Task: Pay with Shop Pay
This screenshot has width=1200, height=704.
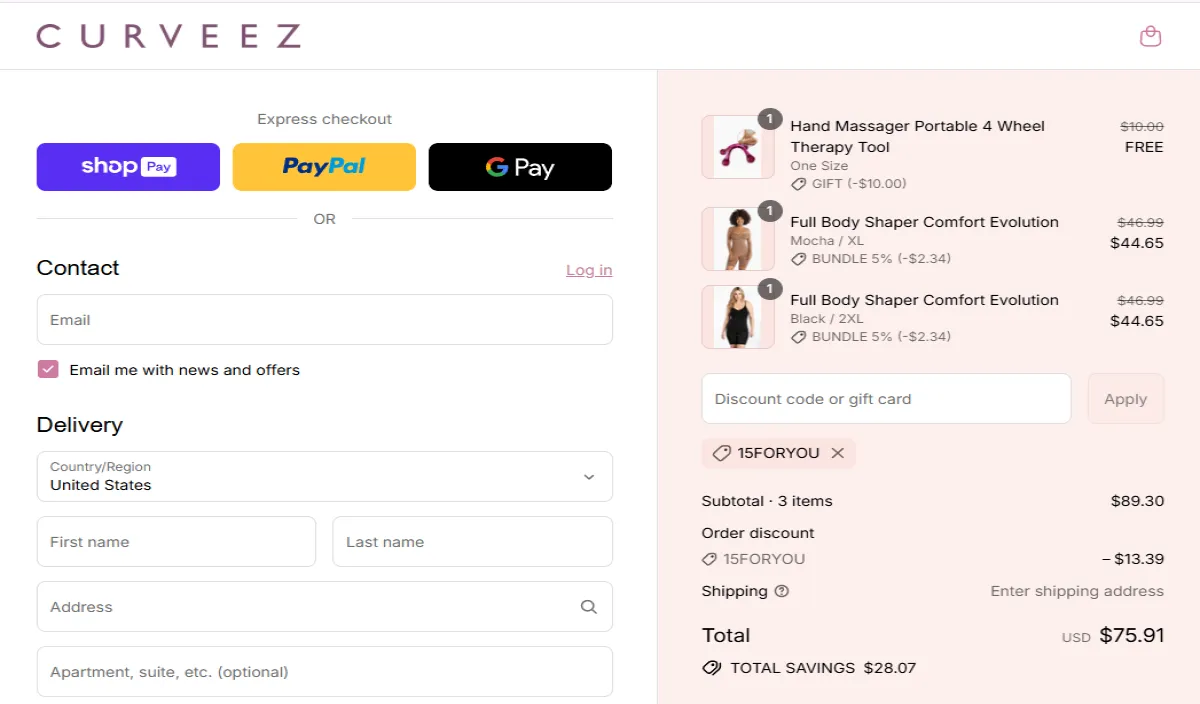Action: point(128,166)
